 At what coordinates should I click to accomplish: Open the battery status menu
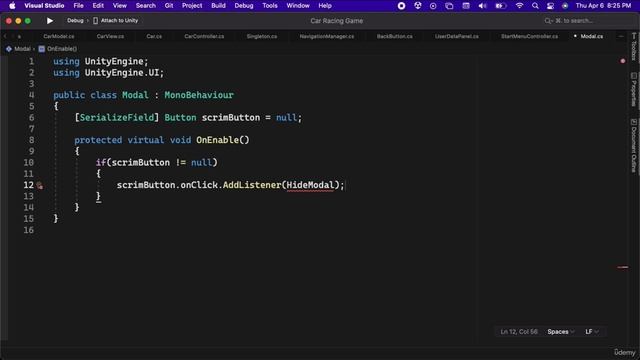tap(500, 6)
